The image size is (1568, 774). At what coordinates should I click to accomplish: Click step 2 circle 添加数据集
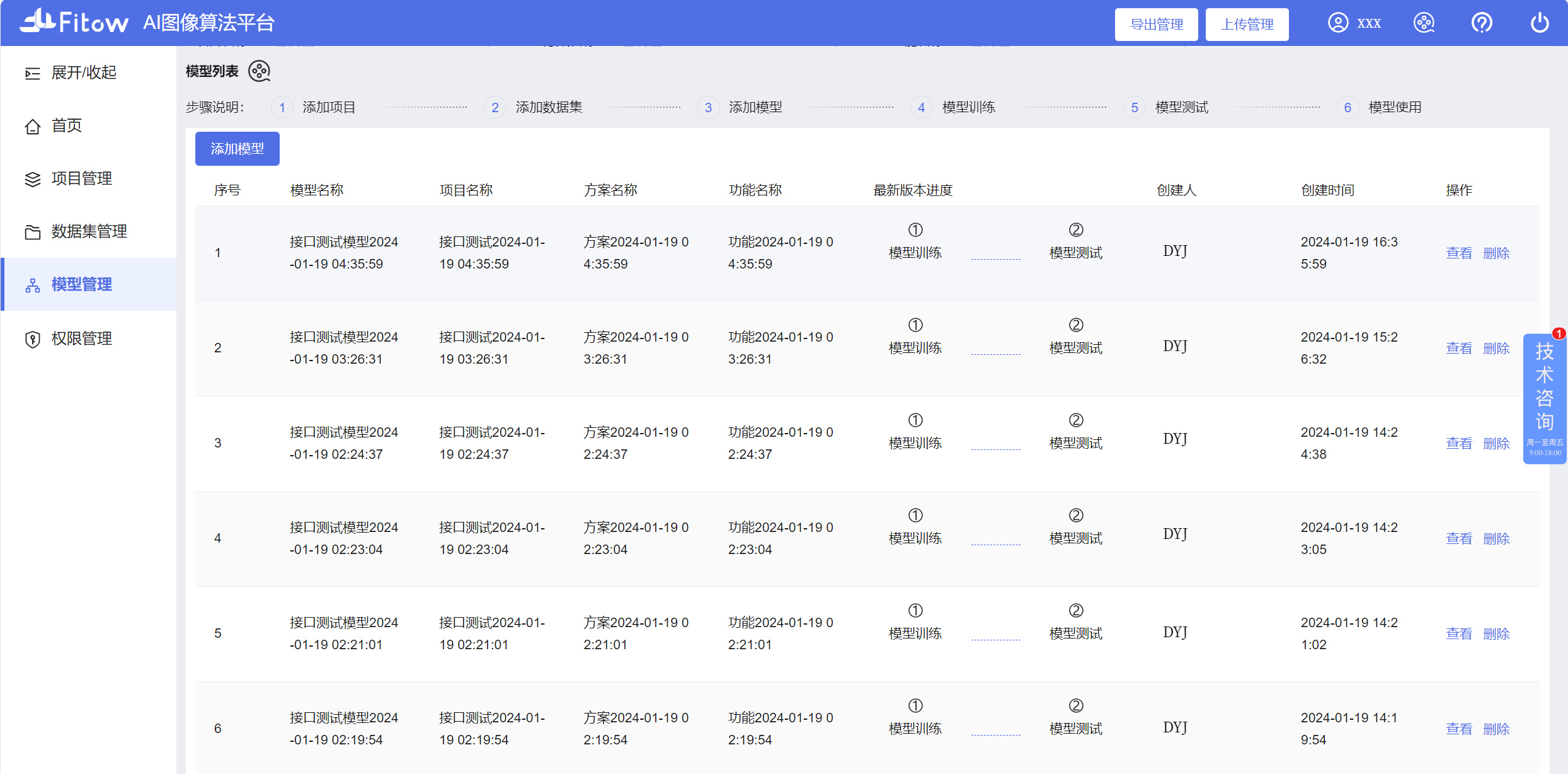pos(495,108)
